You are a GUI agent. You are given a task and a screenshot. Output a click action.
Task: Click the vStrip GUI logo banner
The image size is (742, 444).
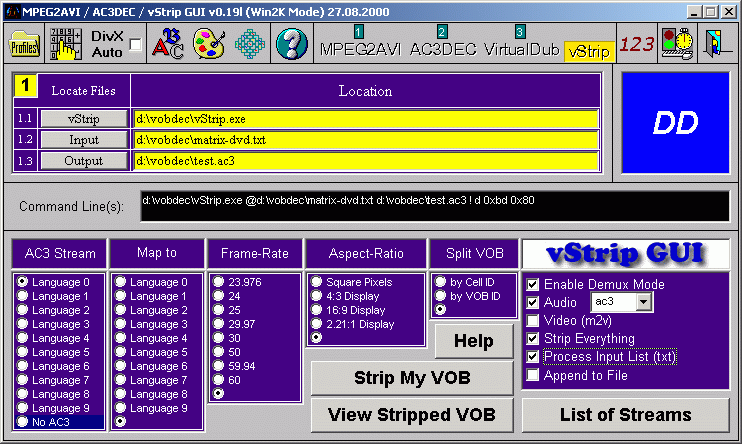coord(626,254)
